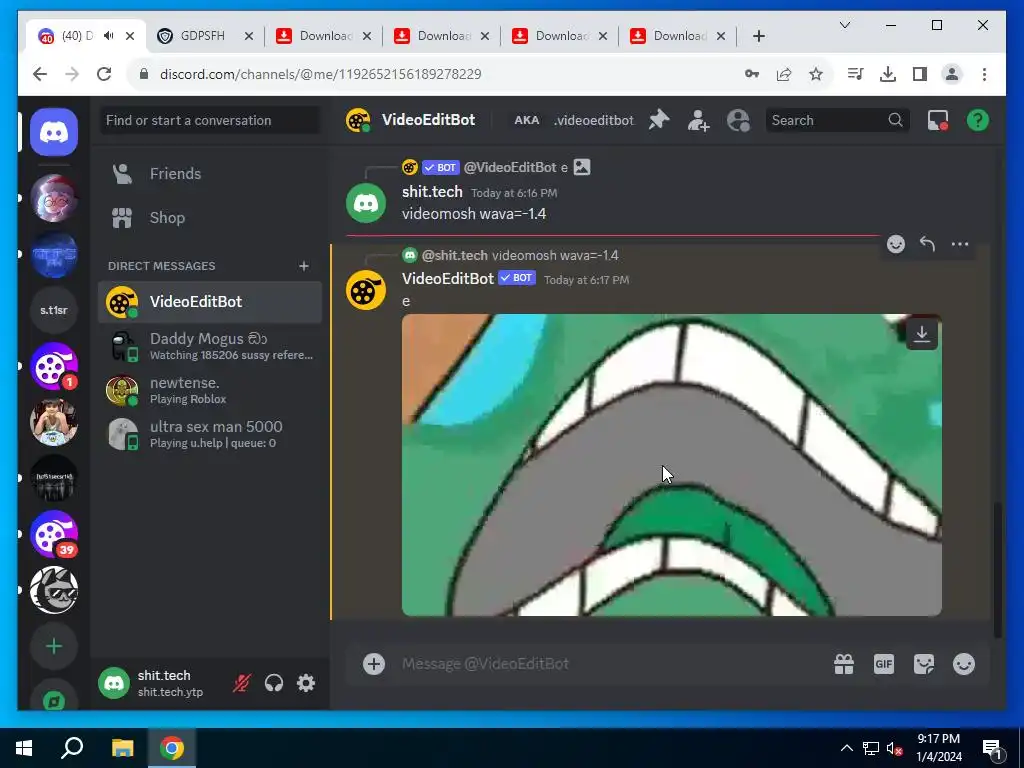Open attachment upload plus button
This screenshot has height=768, width=1024.
(374, 664)
